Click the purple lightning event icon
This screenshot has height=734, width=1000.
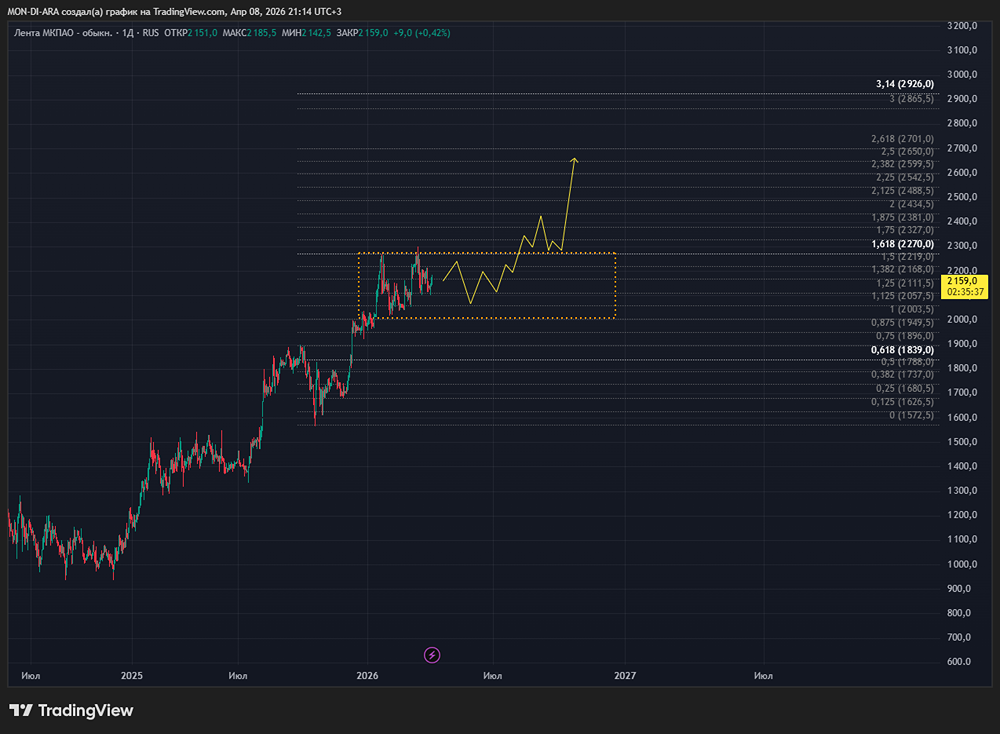pyautogui.click(x=432, y=655)
